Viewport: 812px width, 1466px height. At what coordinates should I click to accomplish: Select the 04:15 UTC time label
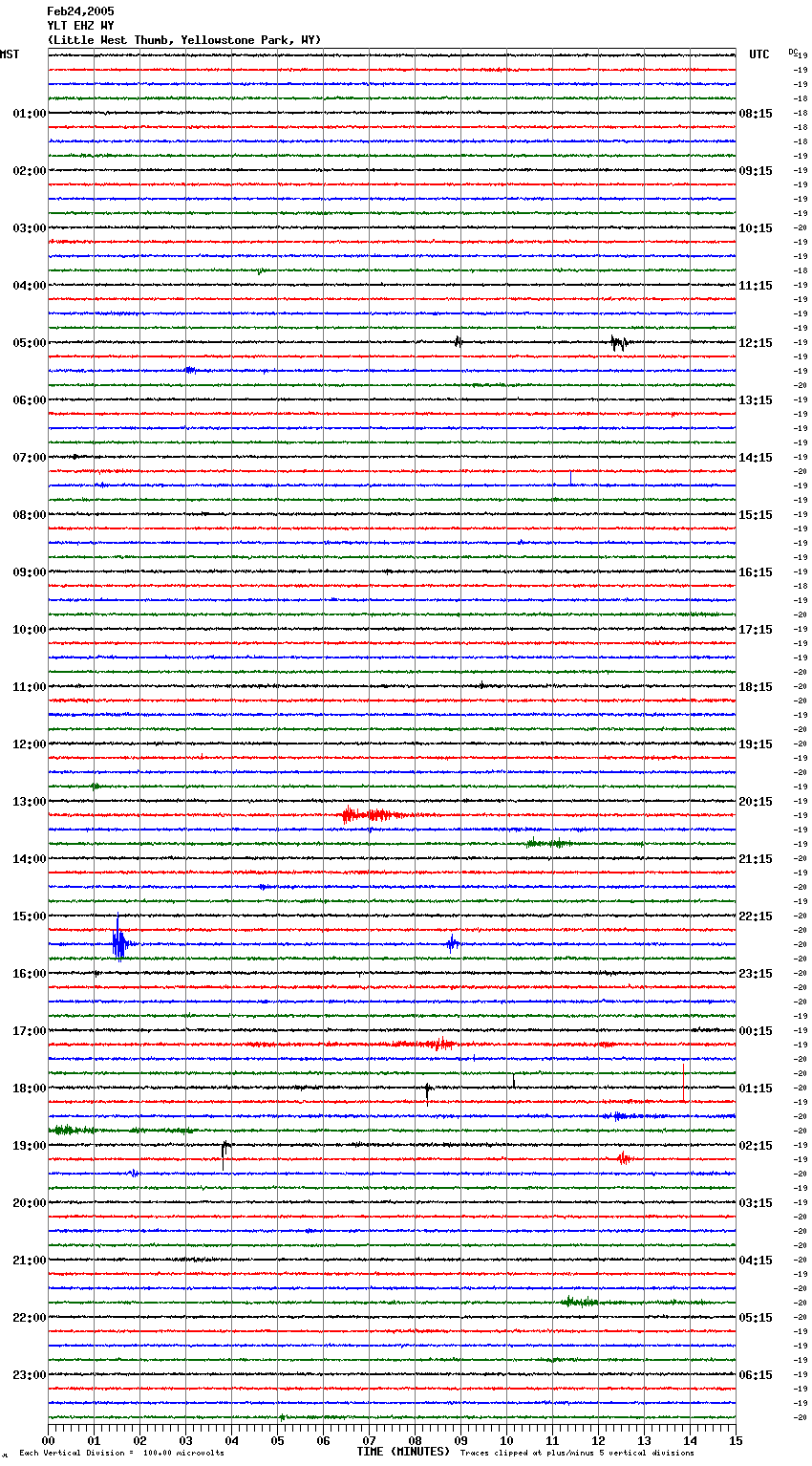point(756,1261)
